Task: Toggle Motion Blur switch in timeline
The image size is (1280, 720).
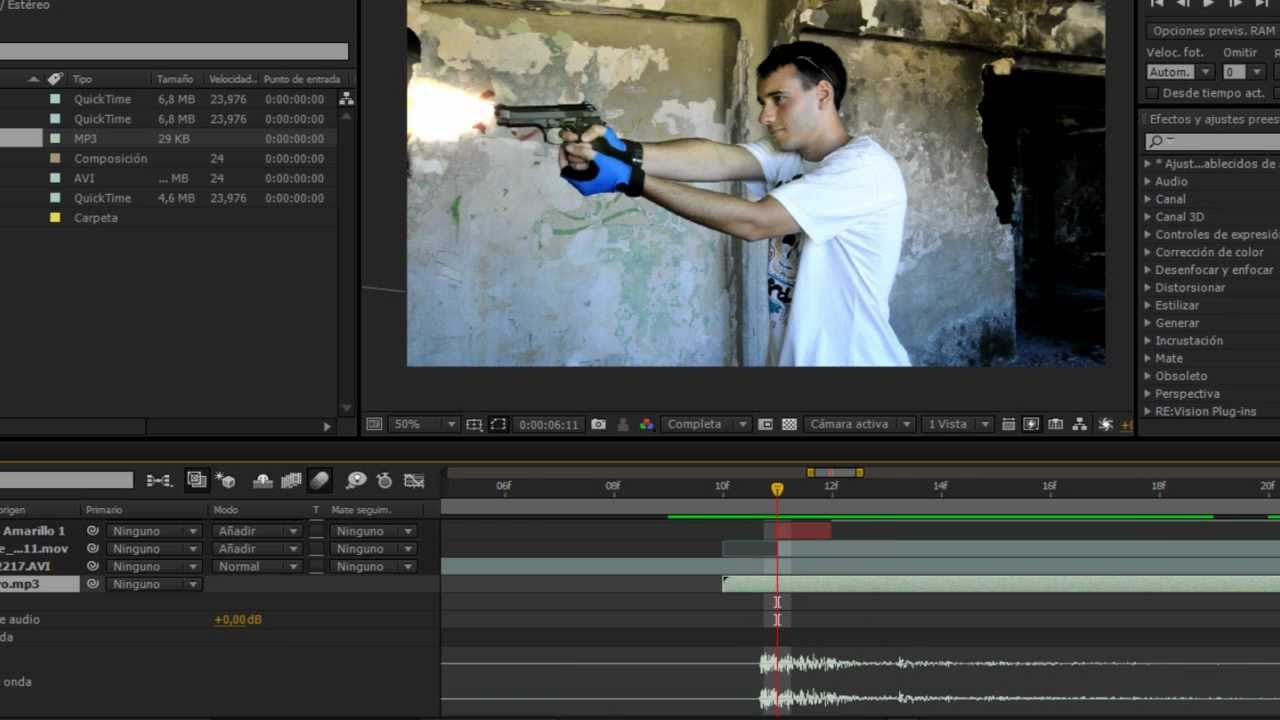Action: 319,481
